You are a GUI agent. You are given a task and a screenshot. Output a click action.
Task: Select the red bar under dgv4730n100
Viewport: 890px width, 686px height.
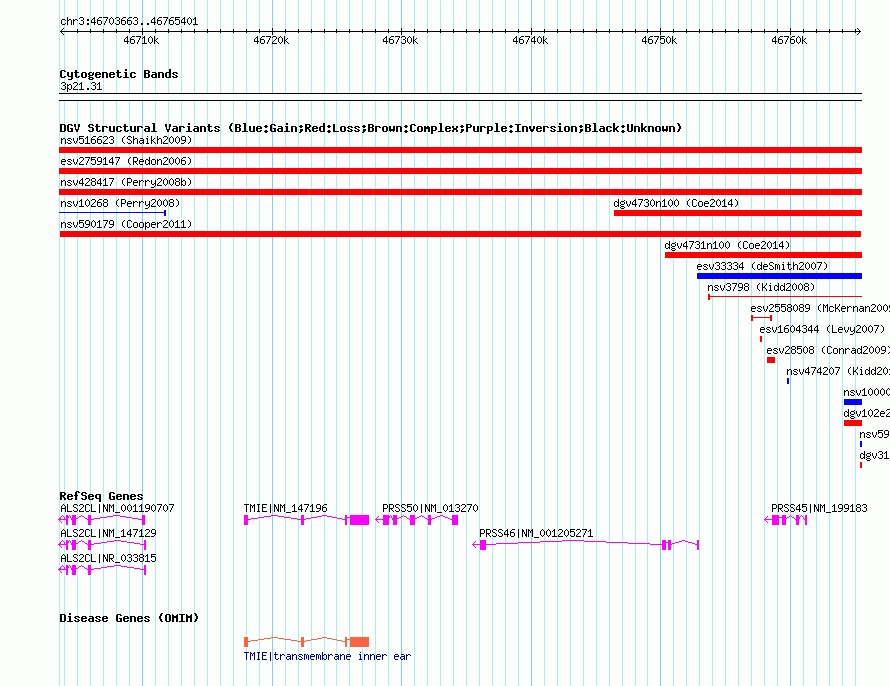tap(738, 213)
